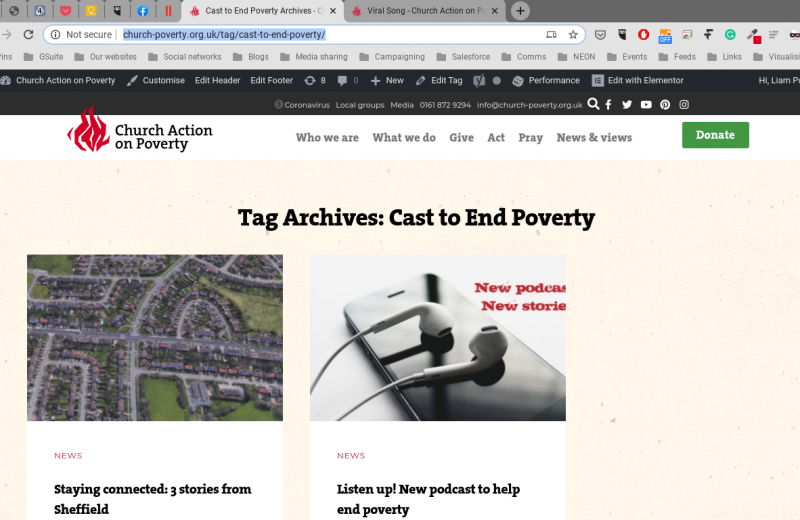Open the Campaigning bookmarks folder

pos(392,57)
